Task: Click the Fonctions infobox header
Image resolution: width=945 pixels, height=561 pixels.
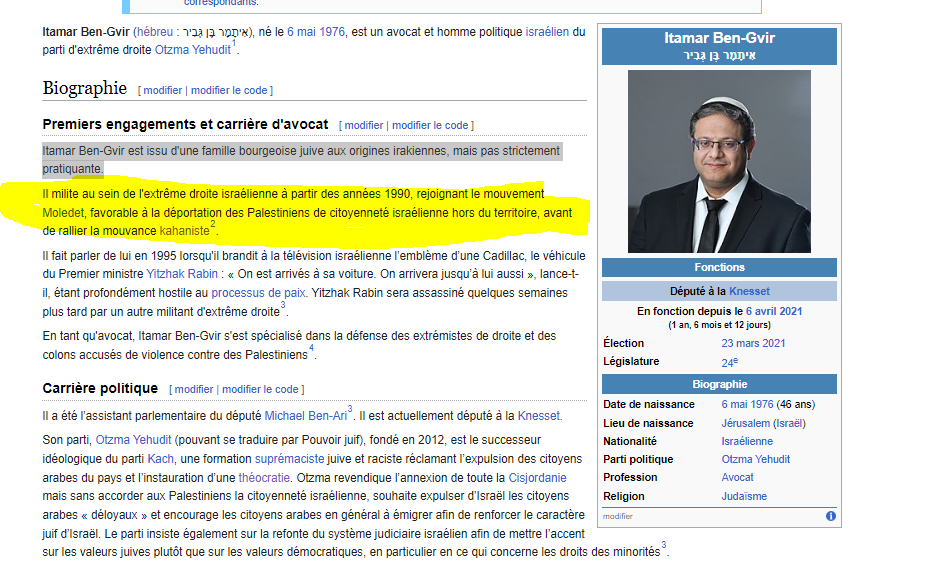Action: 719,268
